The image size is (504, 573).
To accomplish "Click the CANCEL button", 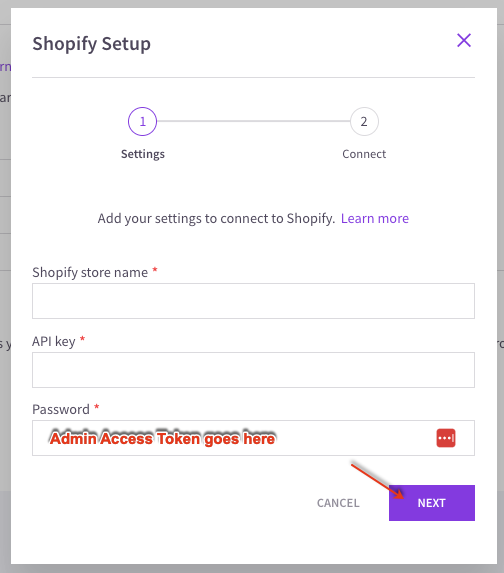I will coord(338,503).
